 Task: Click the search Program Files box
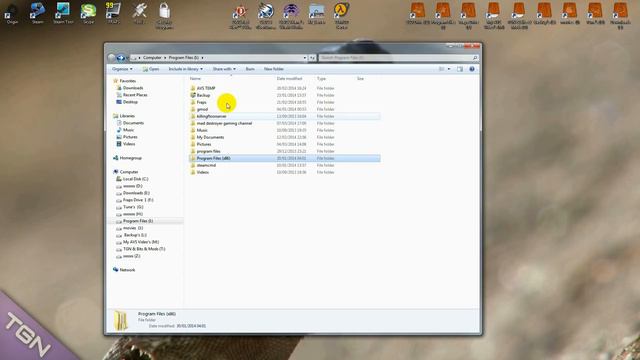pos(398,58)
